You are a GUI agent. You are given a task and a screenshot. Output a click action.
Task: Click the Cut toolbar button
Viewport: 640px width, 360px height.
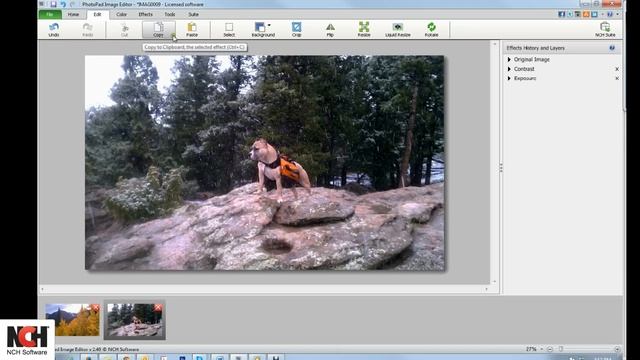click(x=124, y=29)
